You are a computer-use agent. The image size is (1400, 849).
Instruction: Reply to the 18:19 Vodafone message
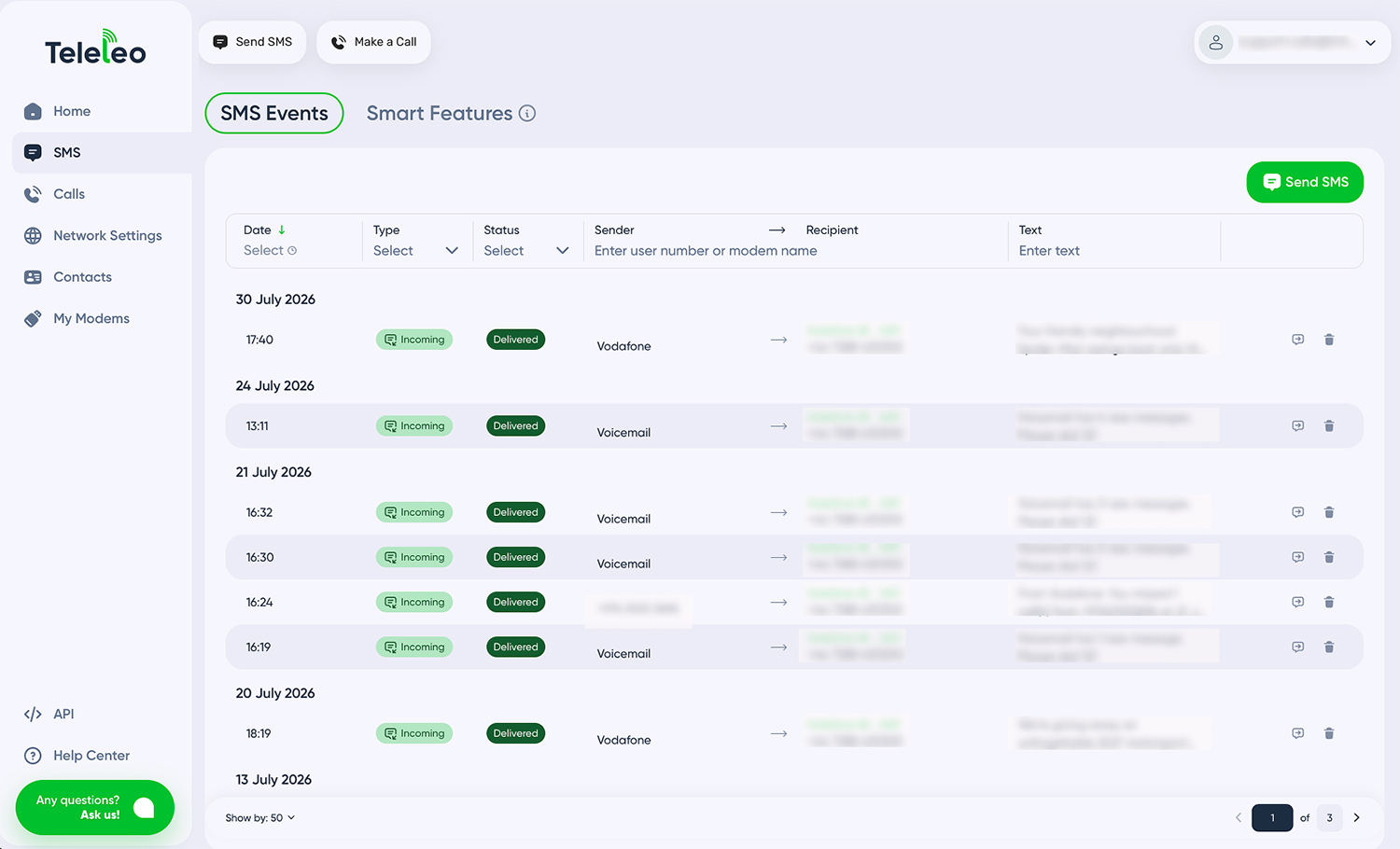click(x=1297, y=733)
